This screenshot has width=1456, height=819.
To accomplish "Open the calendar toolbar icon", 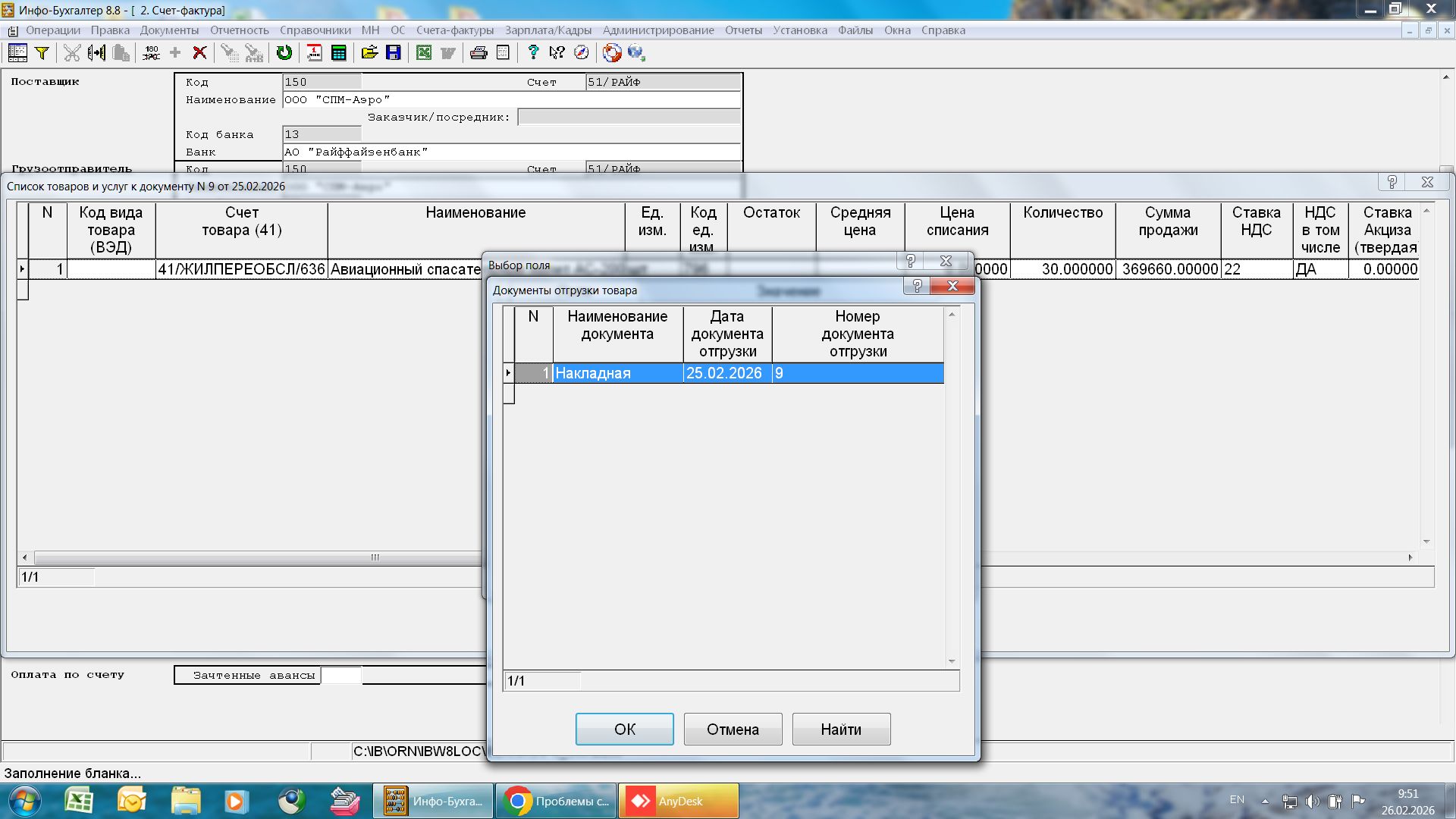I will [314, 52].
